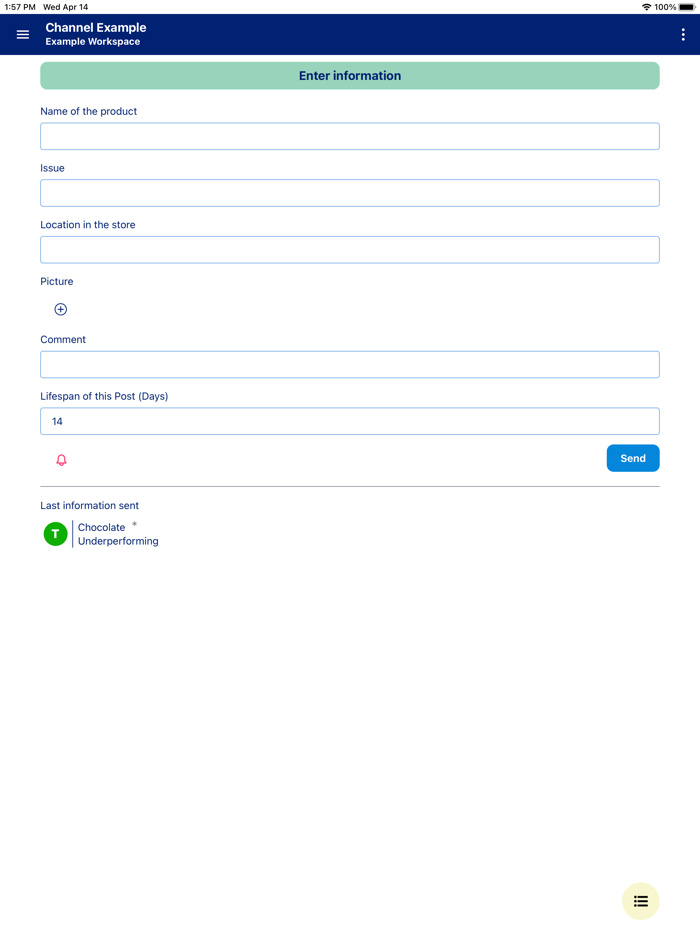Select the Example Workspace subtitle
Image resolution: width=700 pixels, height=934 pixels.
(93, 42)
